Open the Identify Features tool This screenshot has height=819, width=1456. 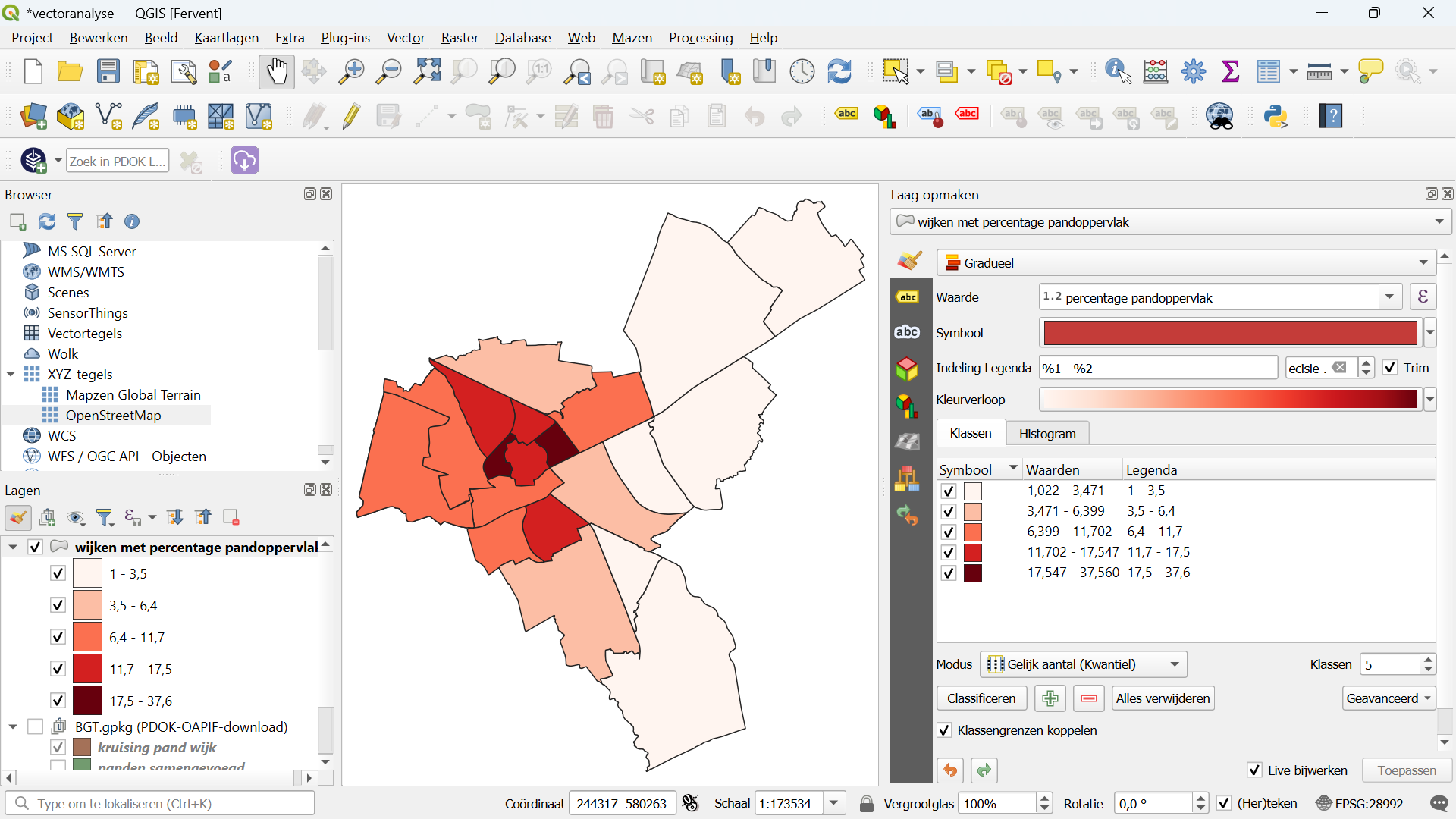click(1118, 72)
